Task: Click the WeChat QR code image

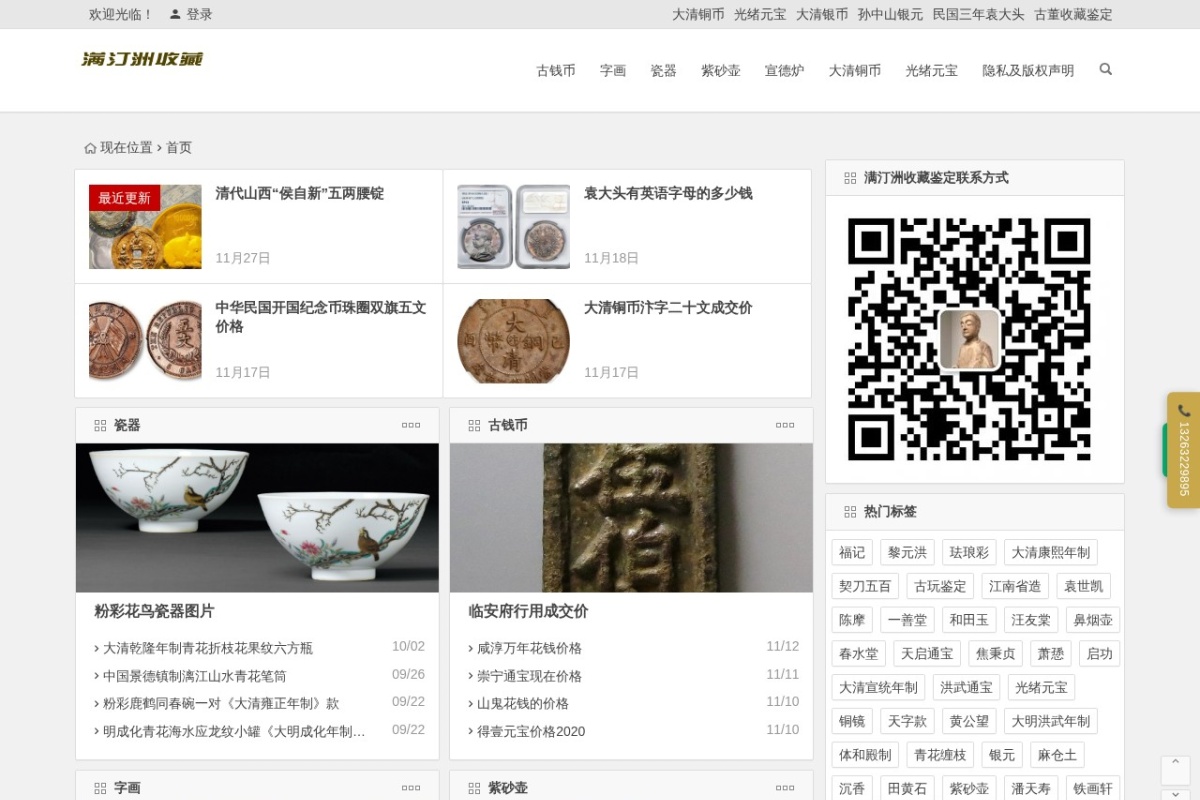Action: tap(969, 339)
